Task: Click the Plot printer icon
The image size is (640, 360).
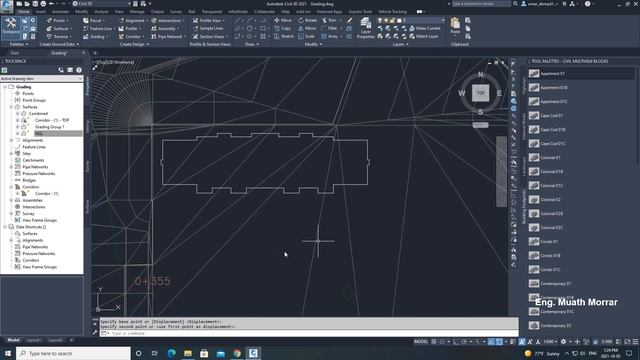Action: [43, 4]
